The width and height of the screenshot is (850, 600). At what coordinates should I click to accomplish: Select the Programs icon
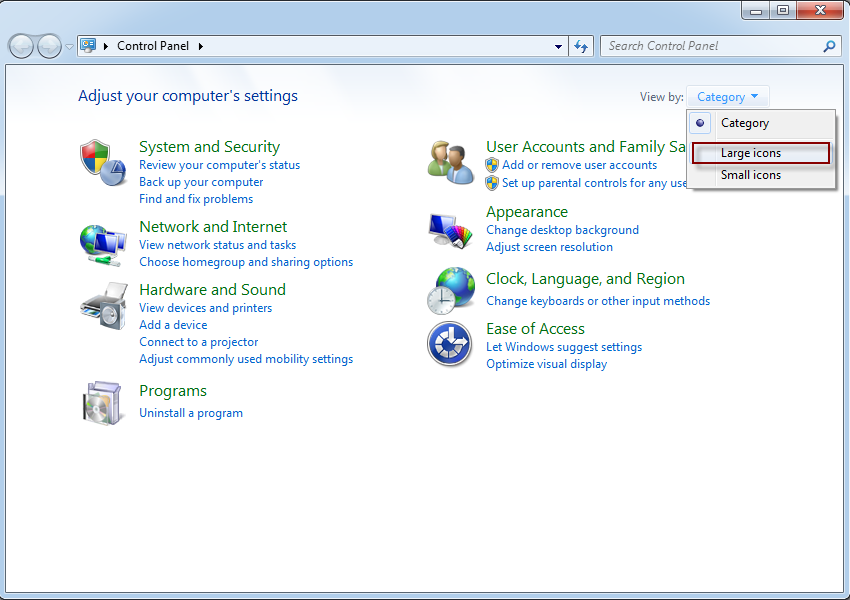pyautogui.click(x=103, y=402)
